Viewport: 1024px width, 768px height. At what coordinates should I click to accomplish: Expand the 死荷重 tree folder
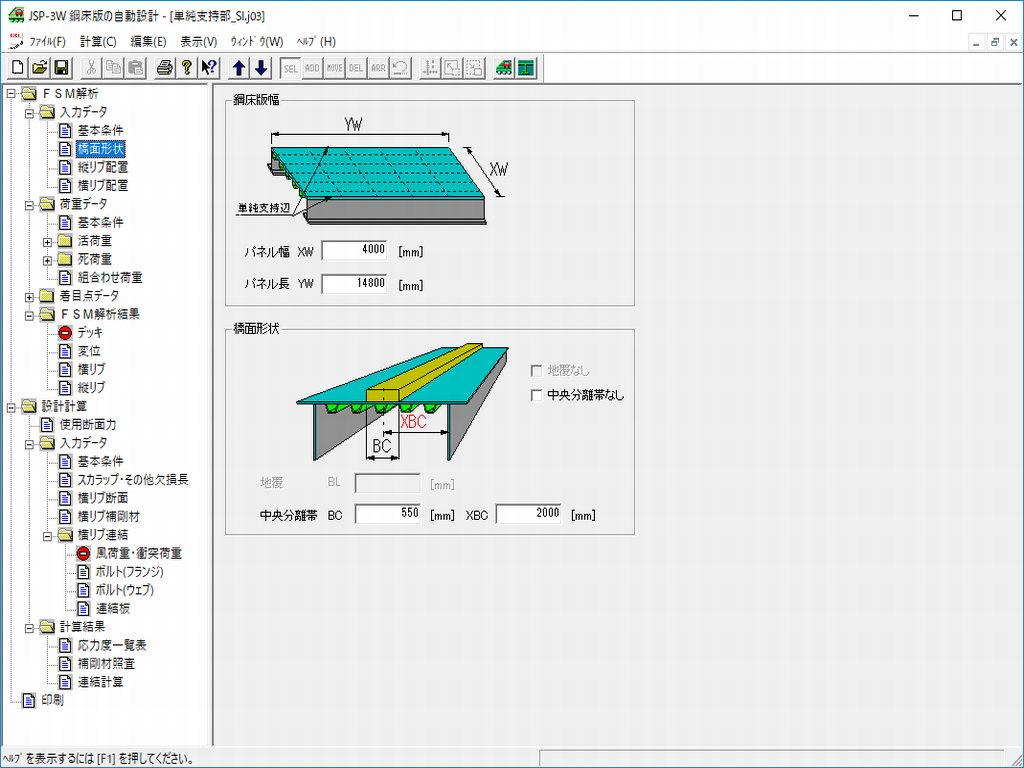[47, 260]
